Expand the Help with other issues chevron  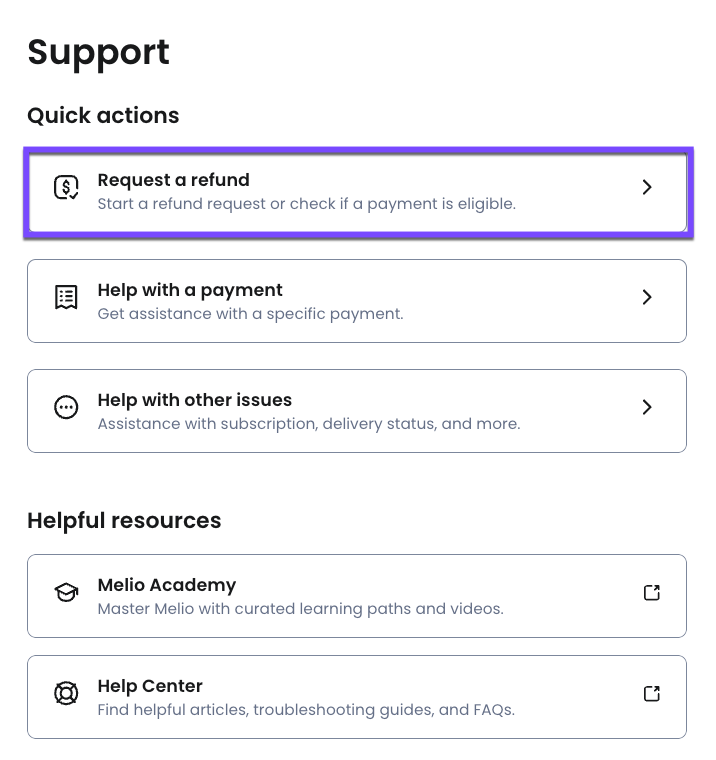point(647,407)
